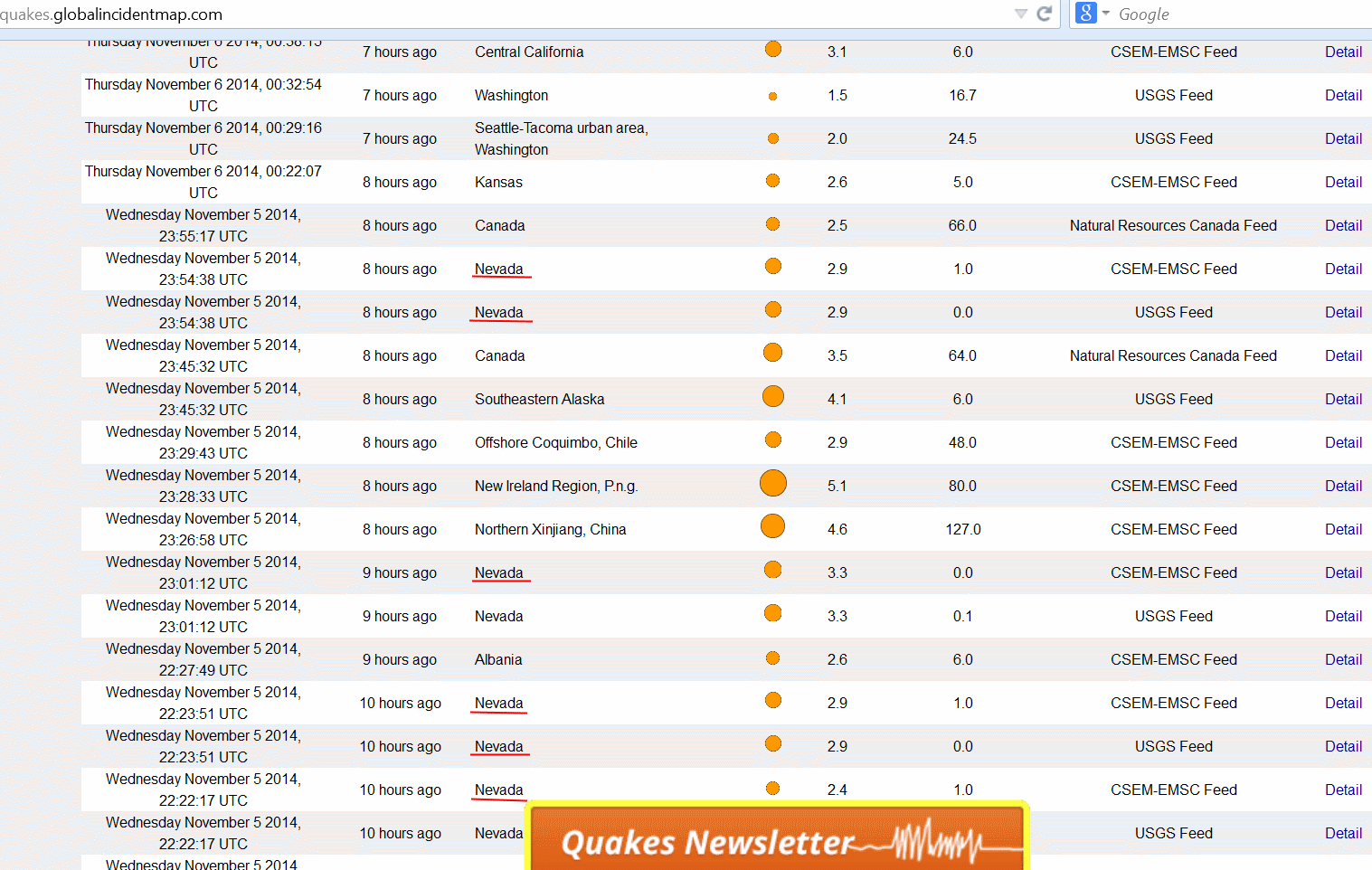This screenshot has width=1372, height=870.
Task: Open Detail for Washington 1.5 magnitude quake
Action: point(1343,95)
